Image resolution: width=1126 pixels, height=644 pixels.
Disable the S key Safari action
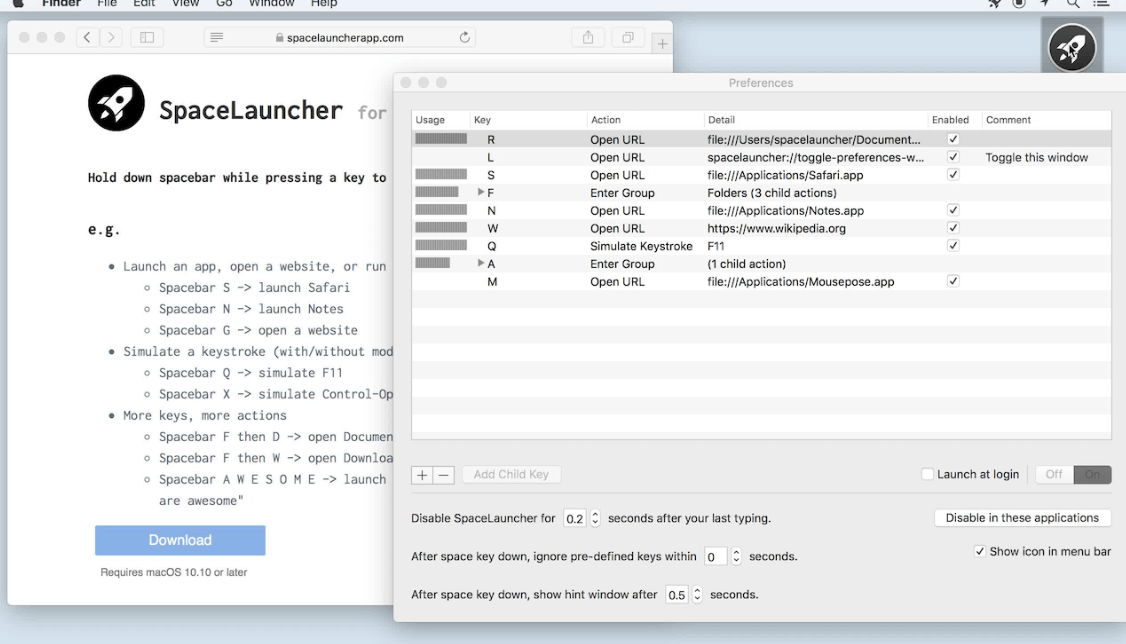(953, 174)
